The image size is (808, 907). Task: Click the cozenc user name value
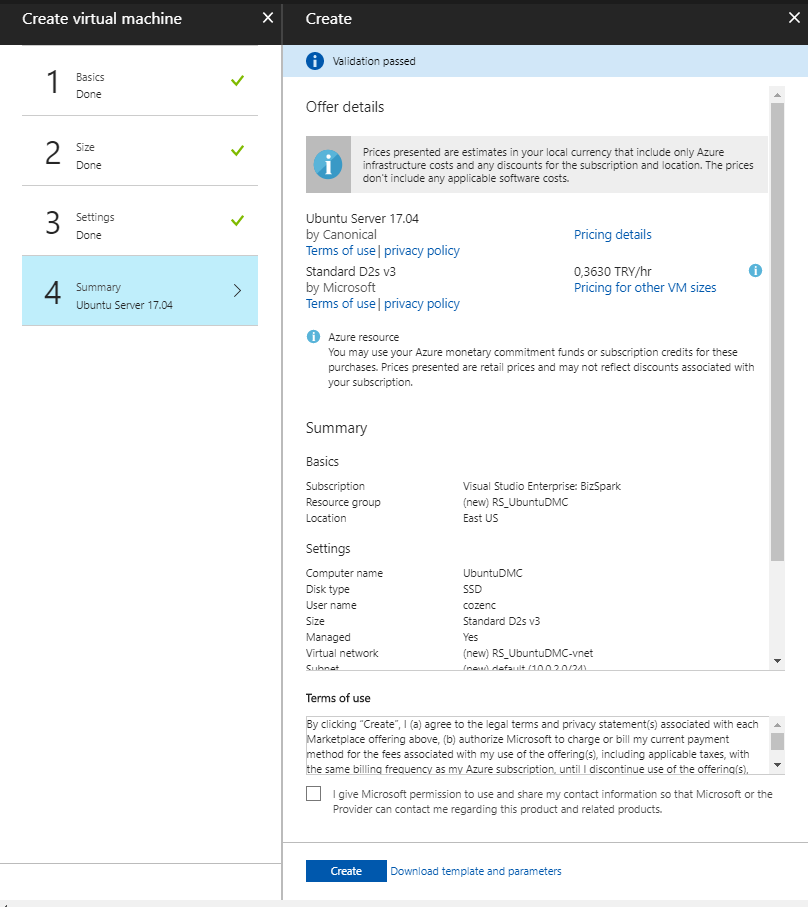coord(479,605)
